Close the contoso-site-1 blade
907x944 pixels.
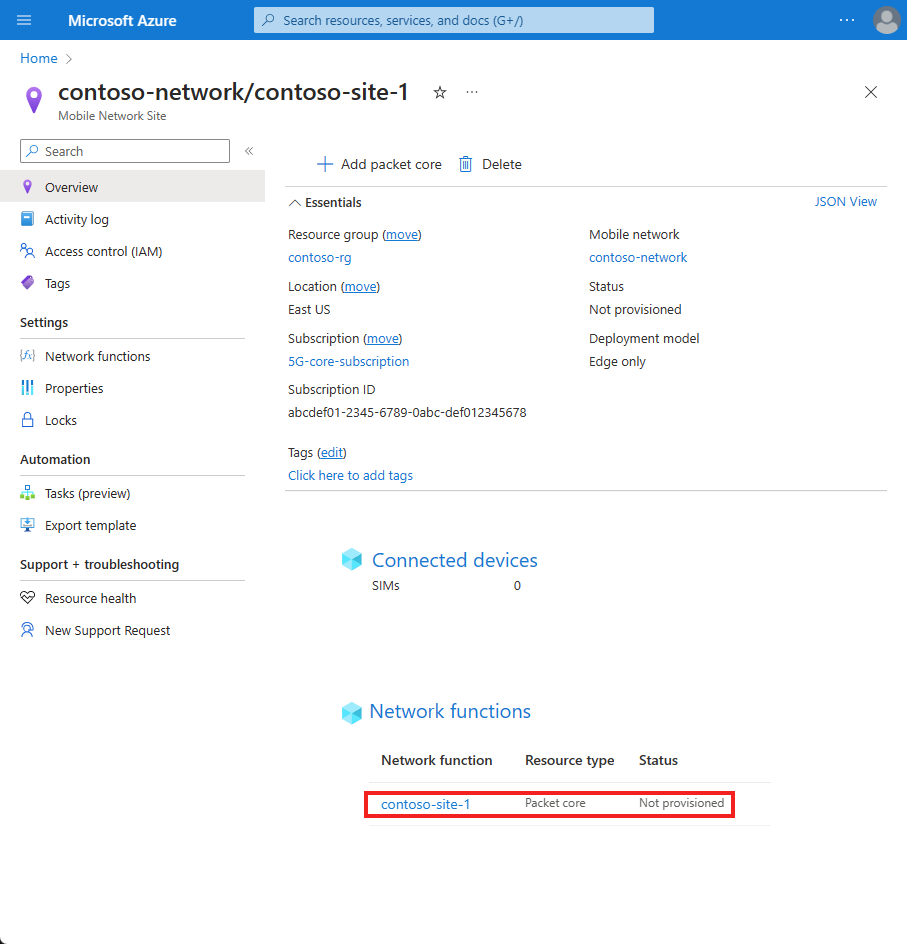coord(870,92)
